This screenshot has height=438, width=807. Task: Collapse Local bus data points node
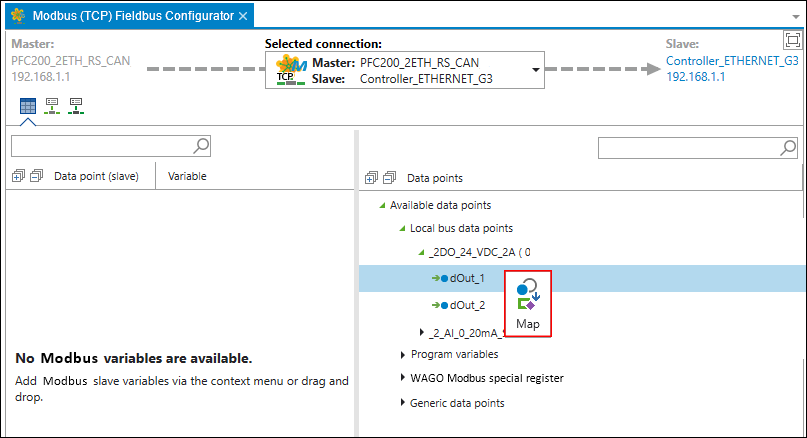pos(402,228)
